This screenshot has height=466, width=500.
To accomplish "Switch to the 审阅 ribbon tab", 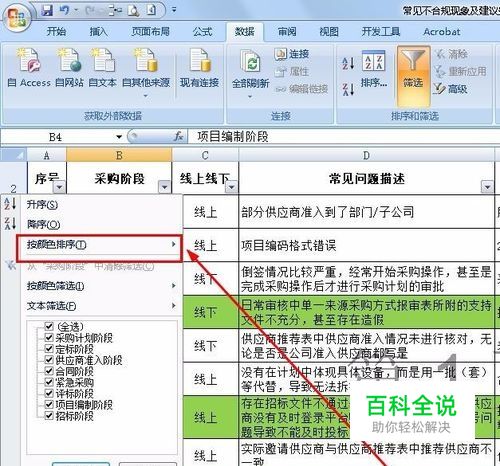I will (x=287, y=32).
